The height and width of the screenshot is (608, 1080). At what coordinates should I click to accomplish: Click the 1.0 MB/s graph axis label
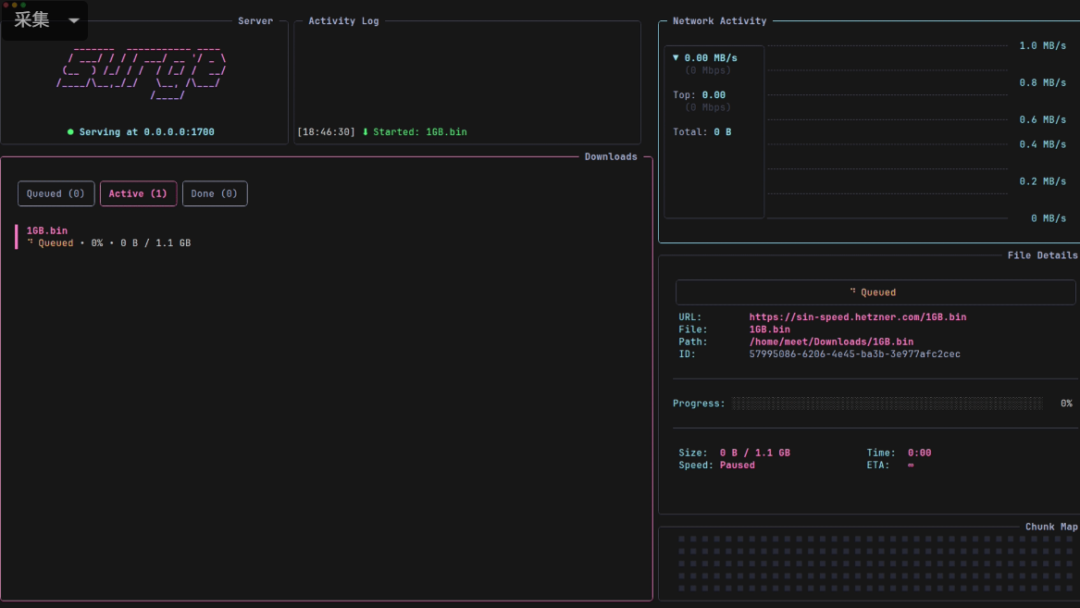(1042, 45)
